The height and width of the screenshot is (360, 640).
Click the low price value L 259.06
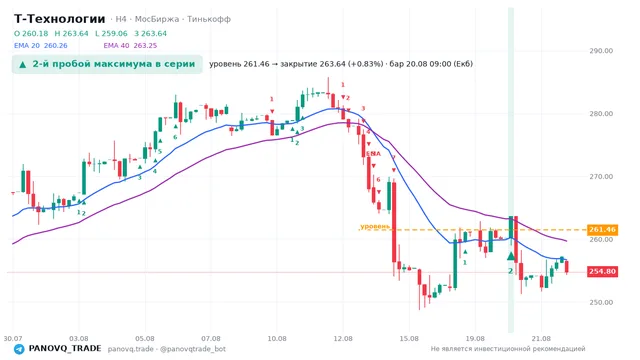111,33
